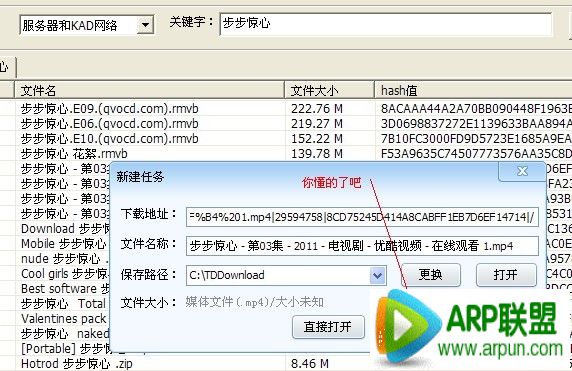Click the 219.27 M file size cell

(x=317, y=124)
